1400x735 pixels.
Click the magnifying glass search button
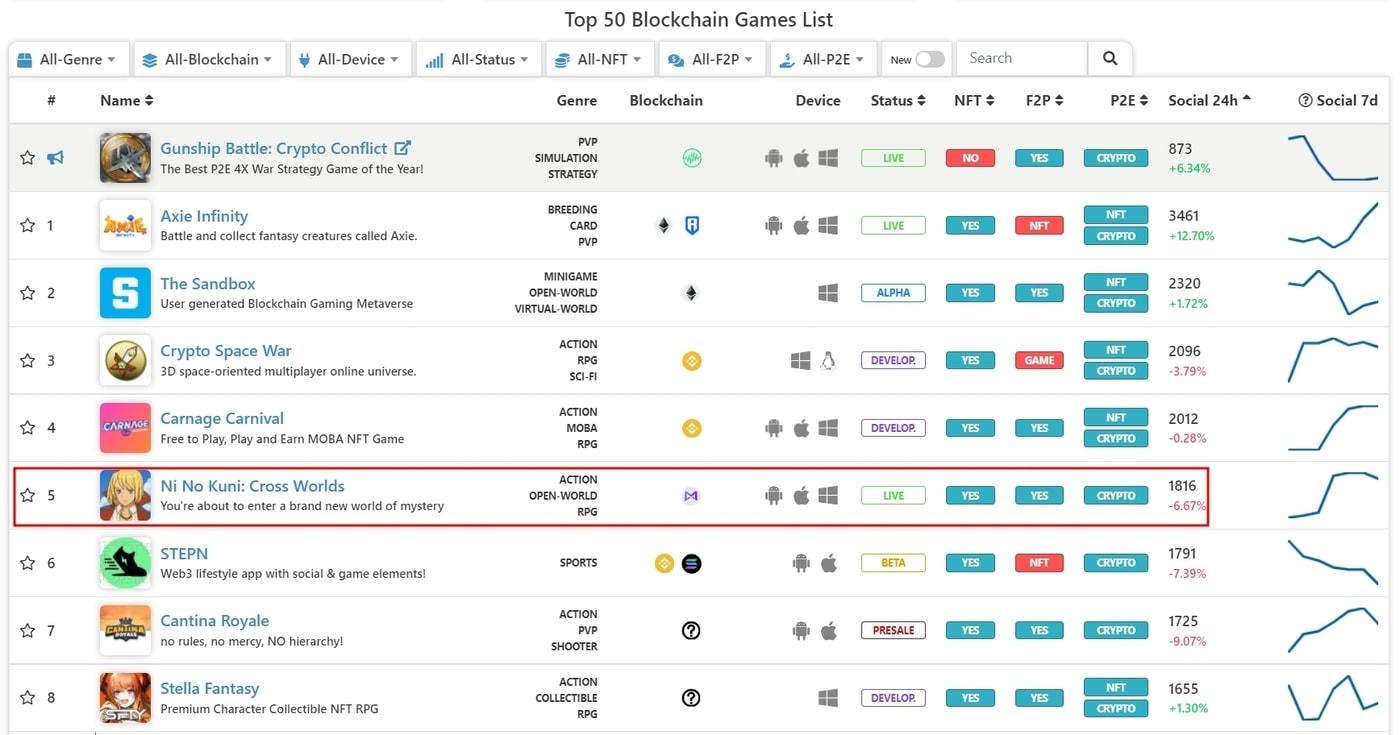click(x=1110, y=59)
